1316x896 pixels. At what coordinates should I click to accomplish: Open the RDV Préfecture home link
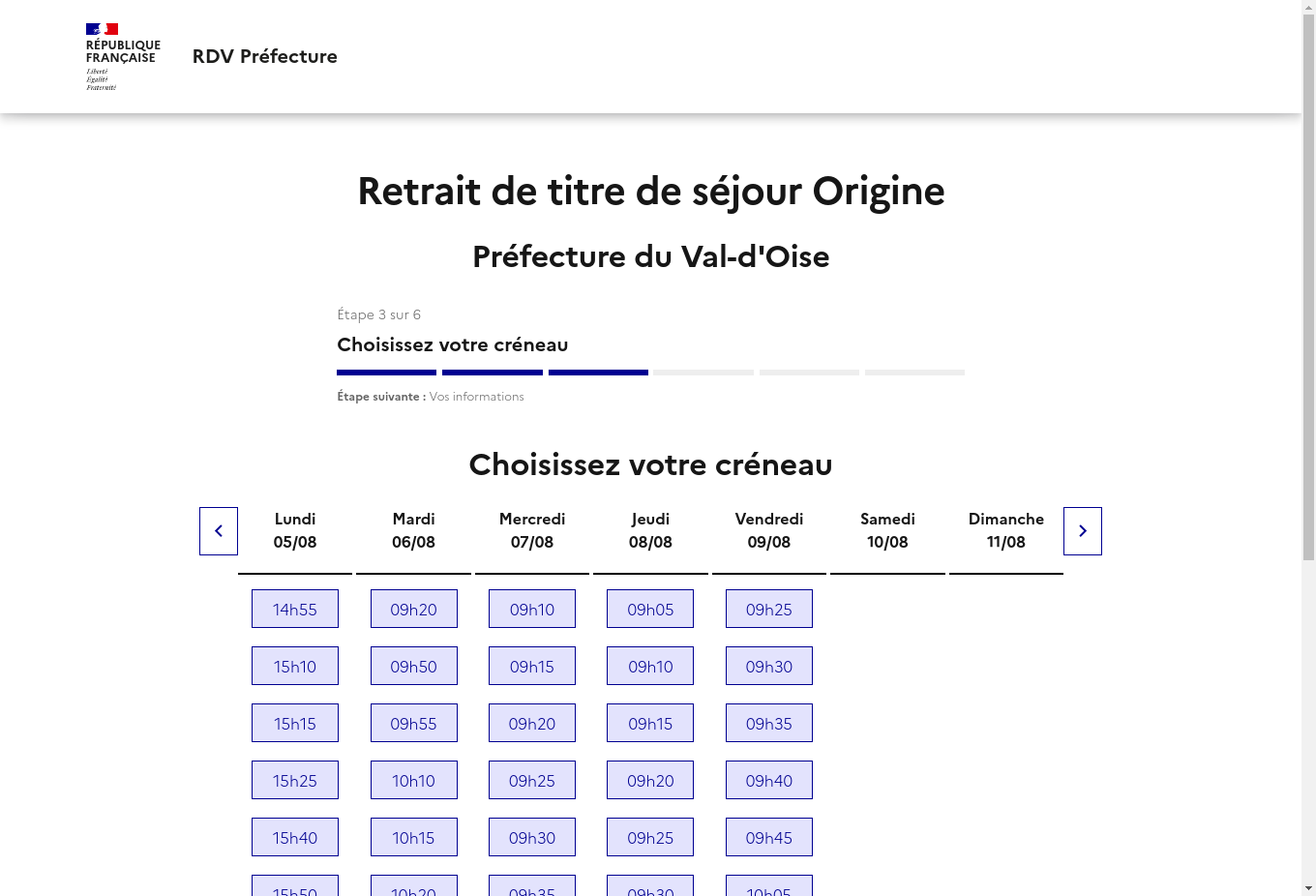click(x=265, y=56)
